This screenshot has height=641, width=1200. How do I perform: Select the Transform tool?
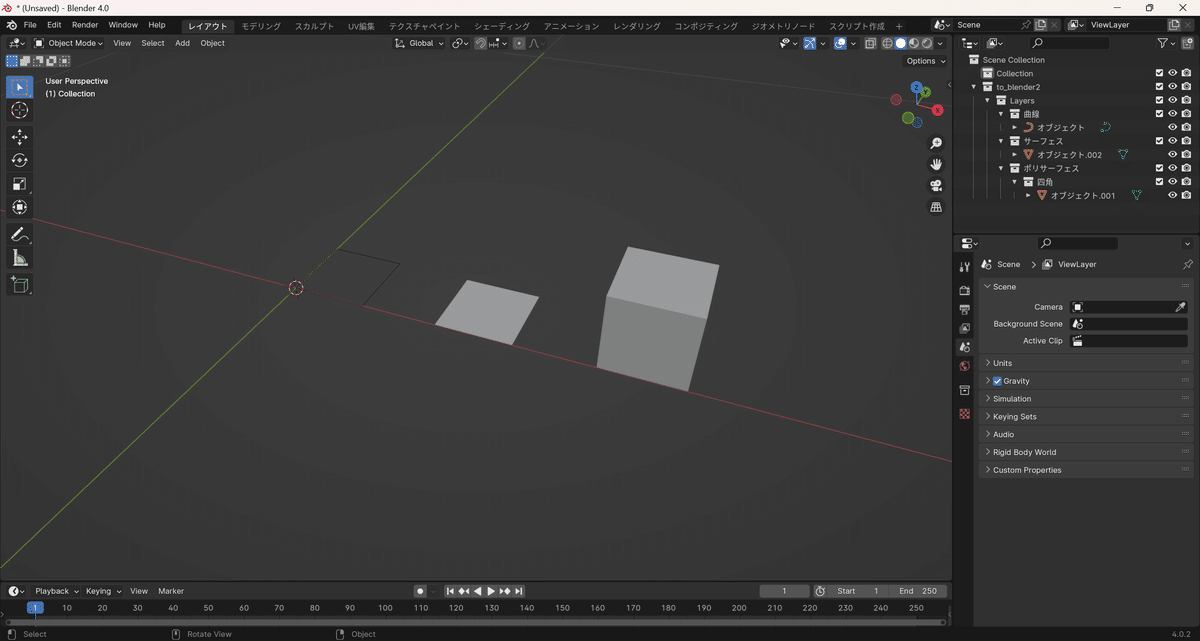click(20, 207)
